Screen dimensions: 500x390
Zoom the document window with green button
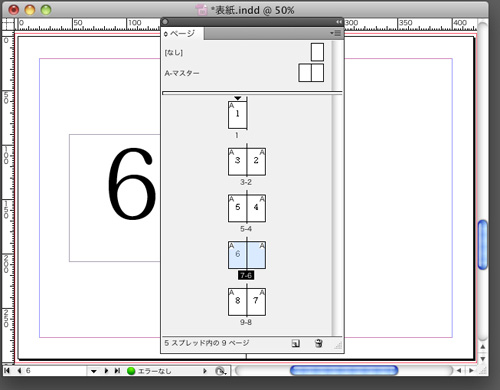(x=46, y=10)
